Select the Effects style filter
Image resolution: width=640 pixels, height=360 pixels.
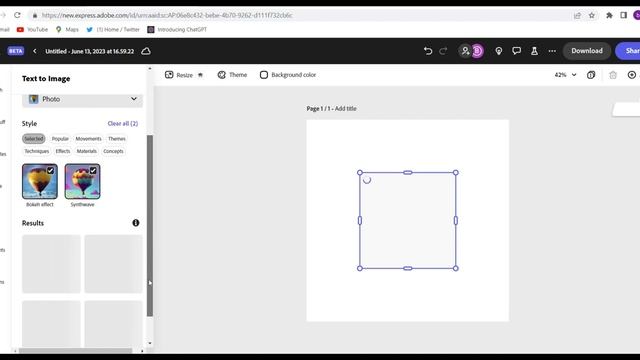tap(62, 151)
